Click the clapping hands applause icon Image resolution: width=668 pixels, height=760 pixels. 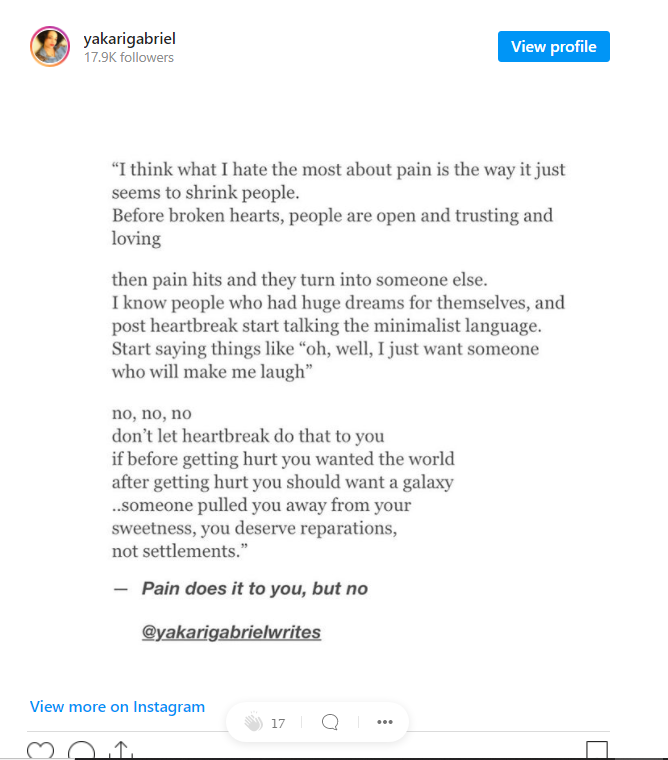click(253, 722)
